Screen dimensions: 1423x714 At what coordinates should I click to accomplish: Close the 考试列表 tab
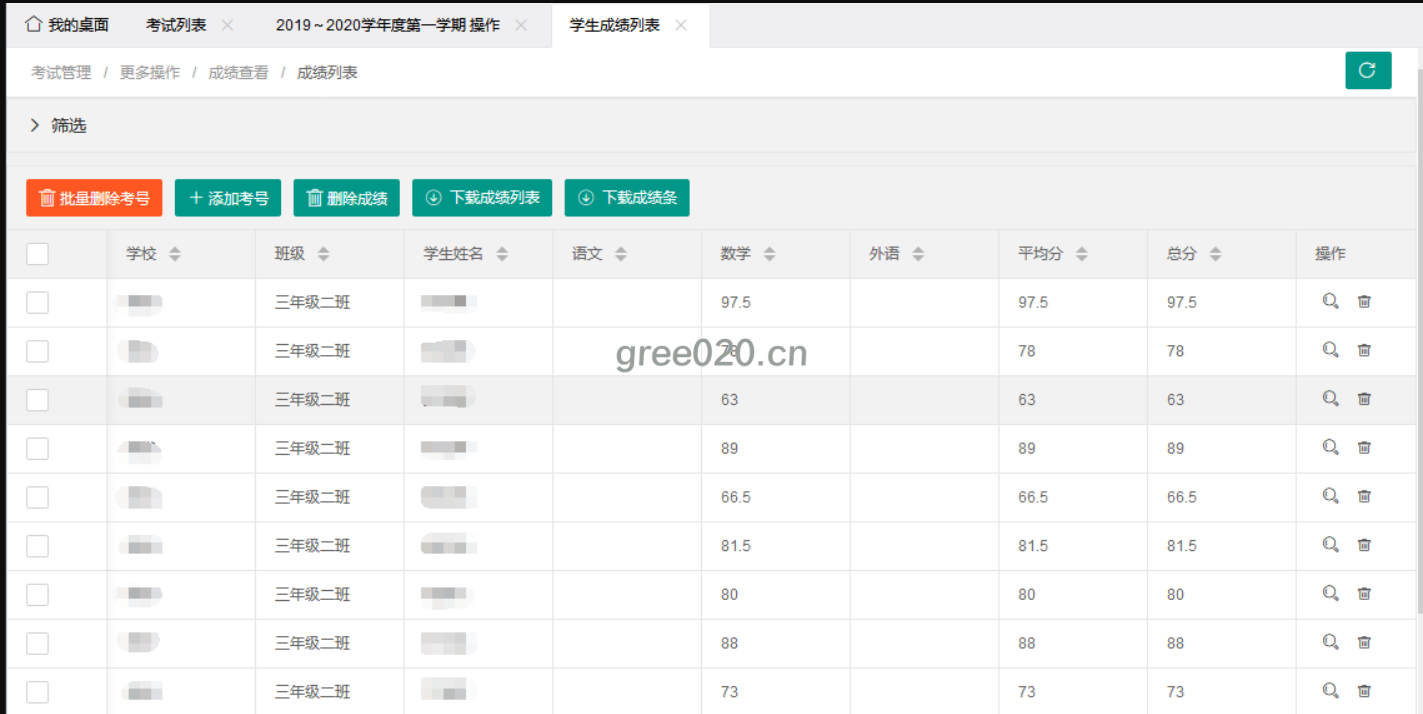click(228, 25)
